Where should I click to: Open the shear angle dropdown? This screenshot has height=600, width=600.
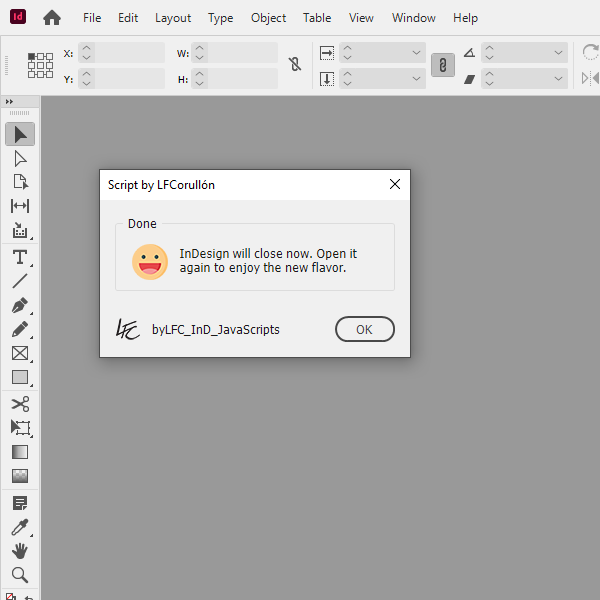click(x=558, y=79)
